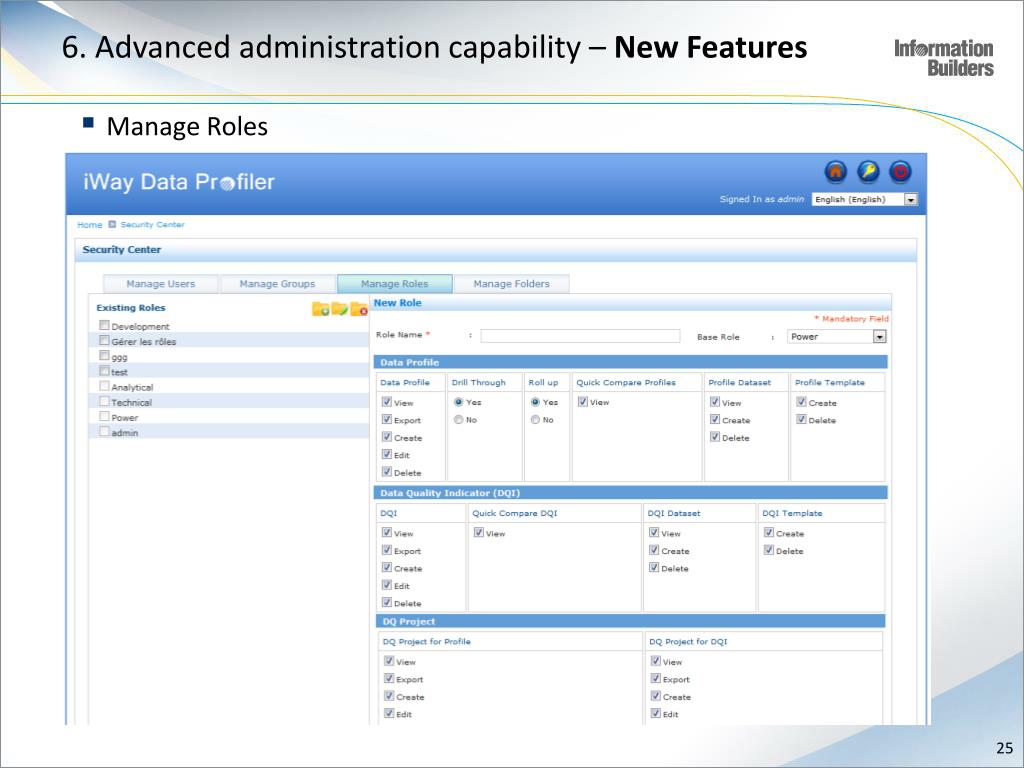The height and width of the screenshot is (768, 1024).
Task: Uncheck View under the Data Profile column
Action: (387, 402)
